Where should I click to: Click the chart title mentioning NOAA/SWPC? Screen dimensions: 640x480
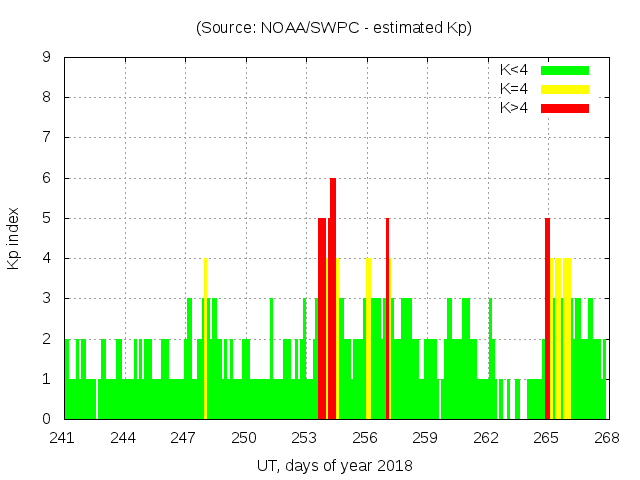tap(333, 28)
